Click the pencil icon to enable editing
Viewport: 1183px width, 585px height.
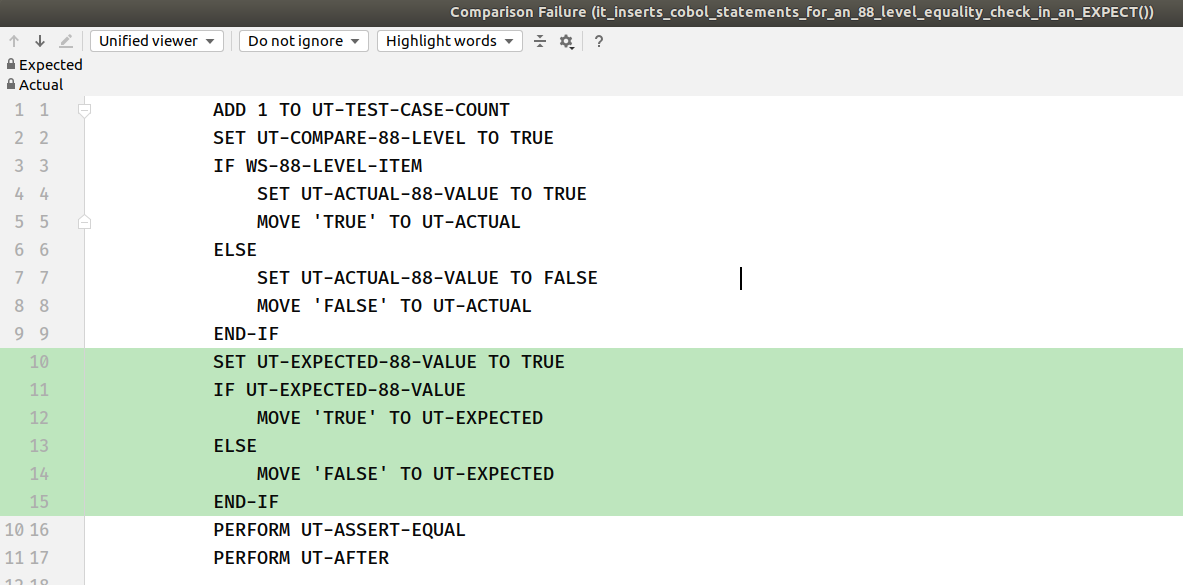point(63,41)
